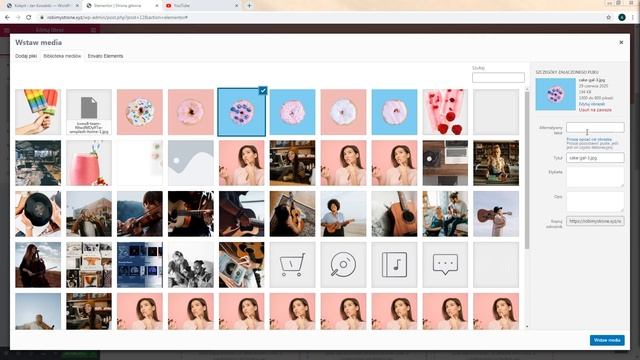Click the scrollbar up arrow of the media grid
This screenshot has height=360, width=640.
527,89
